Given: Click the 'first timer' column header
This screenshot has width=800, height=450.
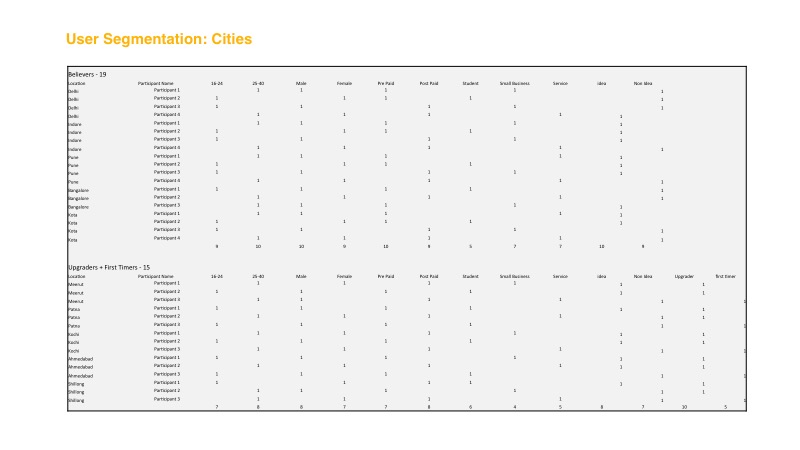Looking at the screenshot, I should pyautogui.click(x=725, y=275).
